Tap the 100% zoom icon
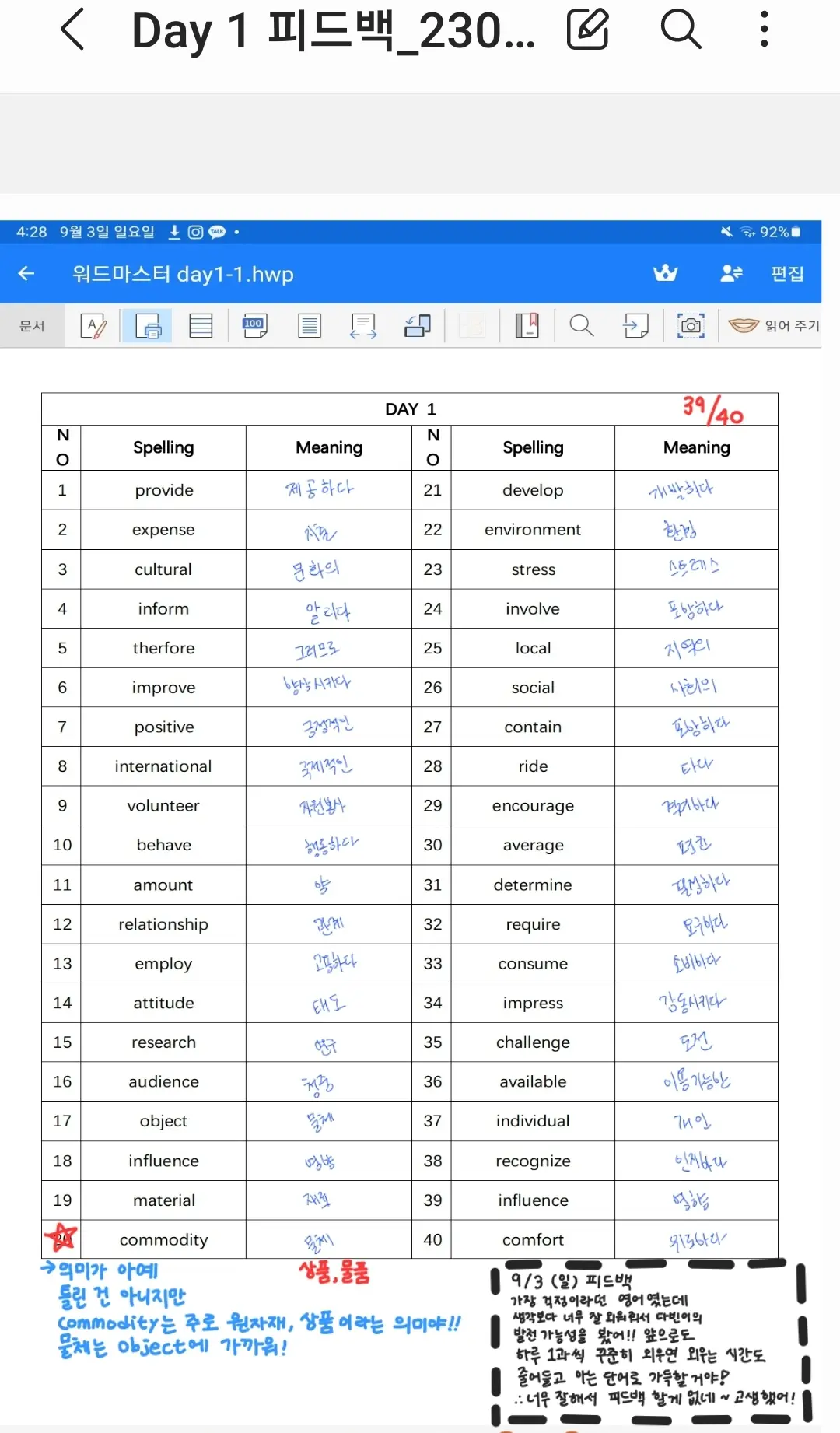This screenshot has height=1433, width=840. 254,326
